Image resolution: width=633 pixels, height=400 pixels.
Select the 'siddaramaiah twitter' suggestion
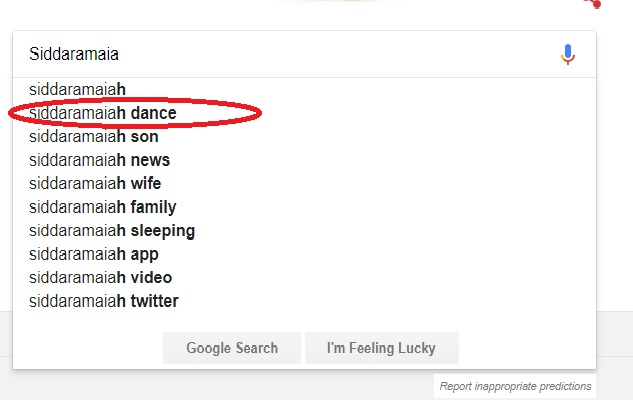pos(304,301)
